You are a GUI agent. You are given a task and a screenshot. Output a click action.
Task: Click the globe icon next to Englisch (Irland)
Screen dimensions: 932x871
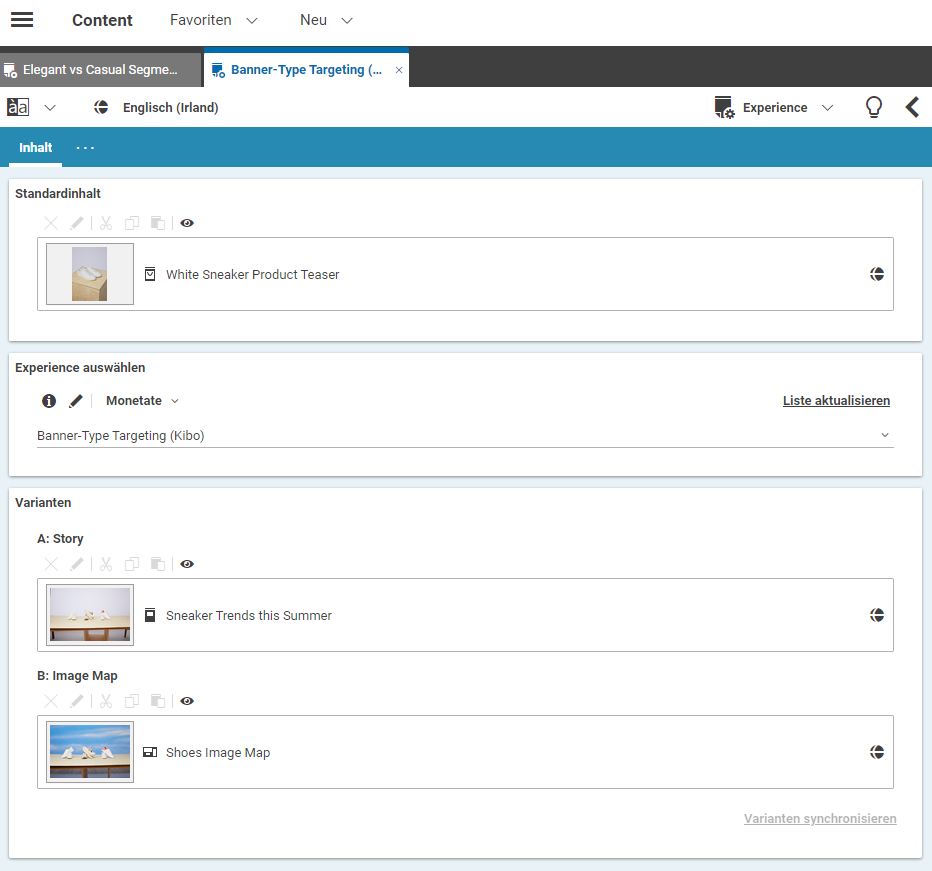[x=101, y=108]
